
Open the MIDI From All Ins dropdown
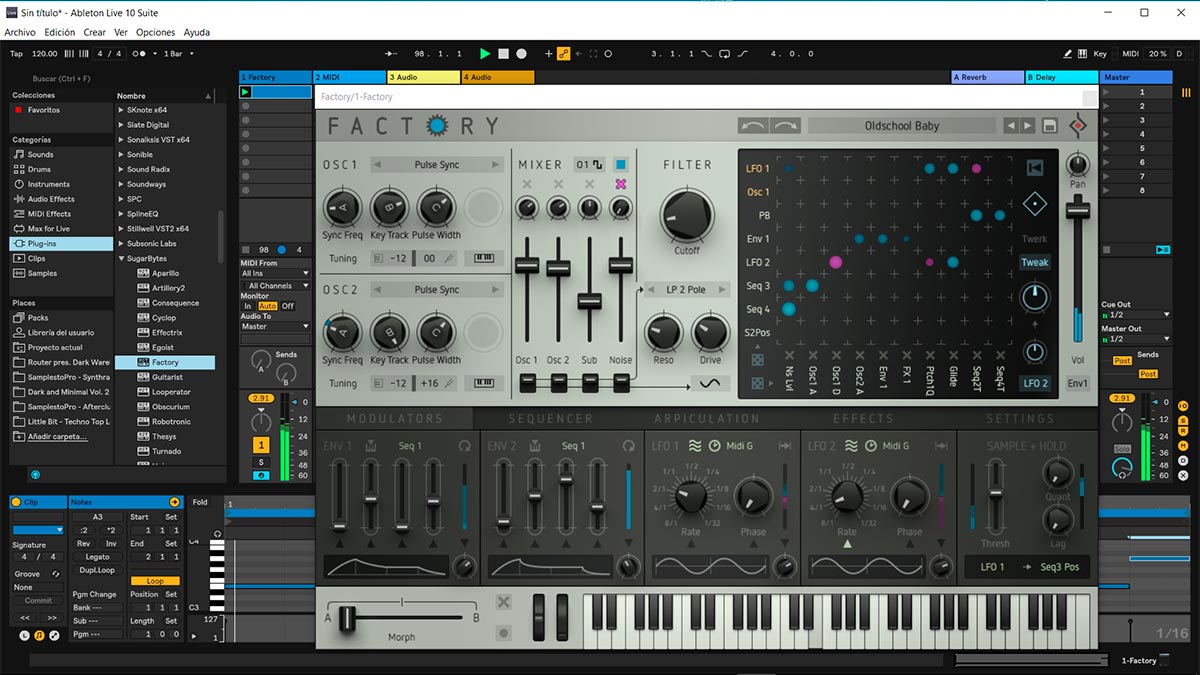pyautogui.click(x=276, y=273)
